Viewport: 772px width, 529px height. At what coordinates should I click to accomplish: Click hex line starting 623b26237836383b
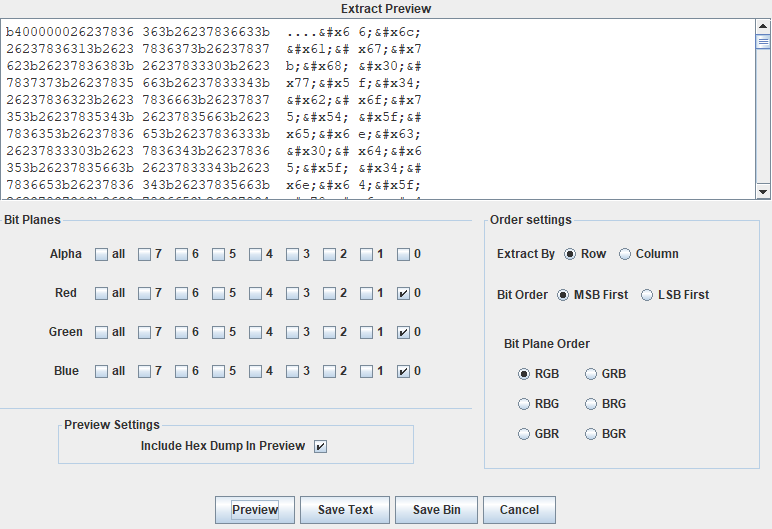pyautogui.click(x=214, y=66)
